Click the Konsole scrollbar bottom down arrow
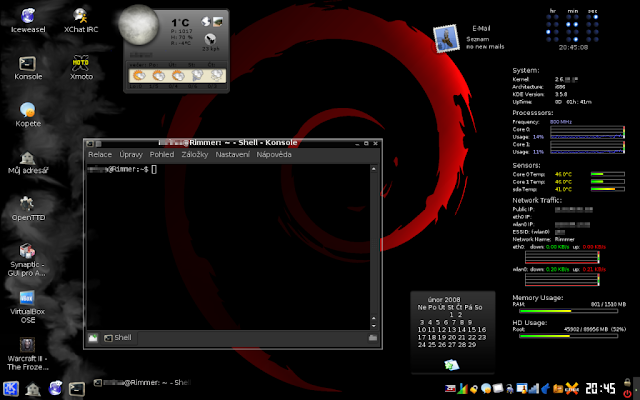Viewport: 640px width, 400px height. [x=374, y=326]
